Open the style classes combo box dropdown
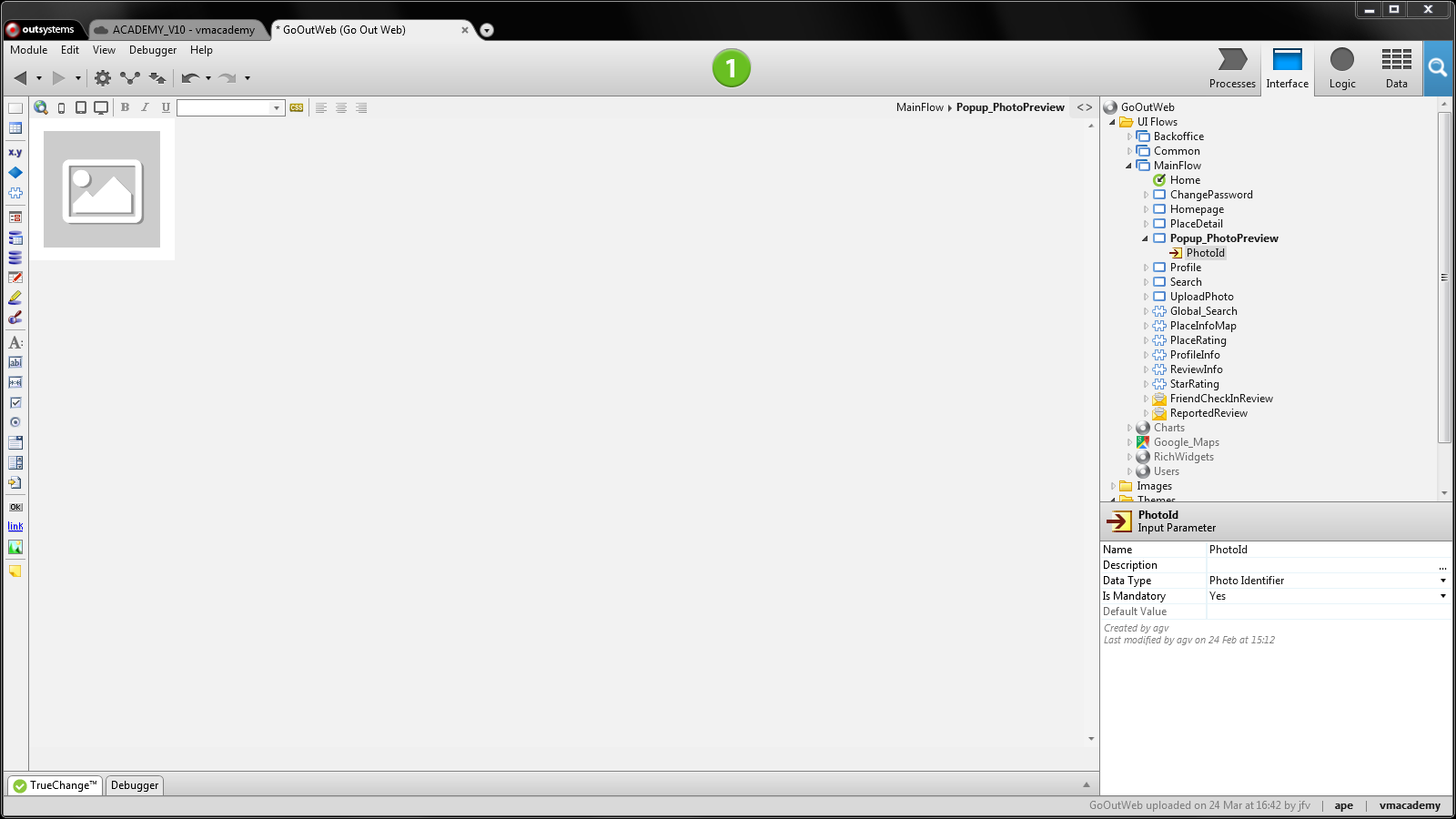 tap(277, 107)
